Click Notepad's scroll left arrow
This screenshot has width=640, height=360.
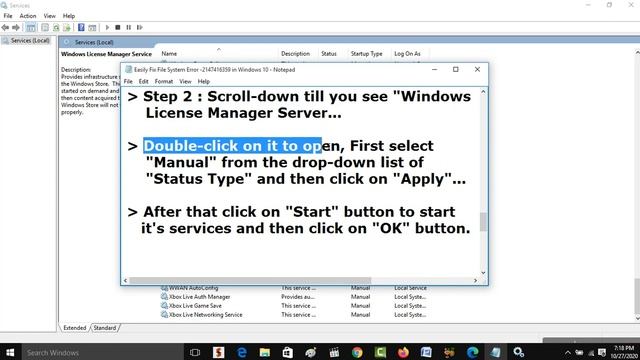click(125, 280)
